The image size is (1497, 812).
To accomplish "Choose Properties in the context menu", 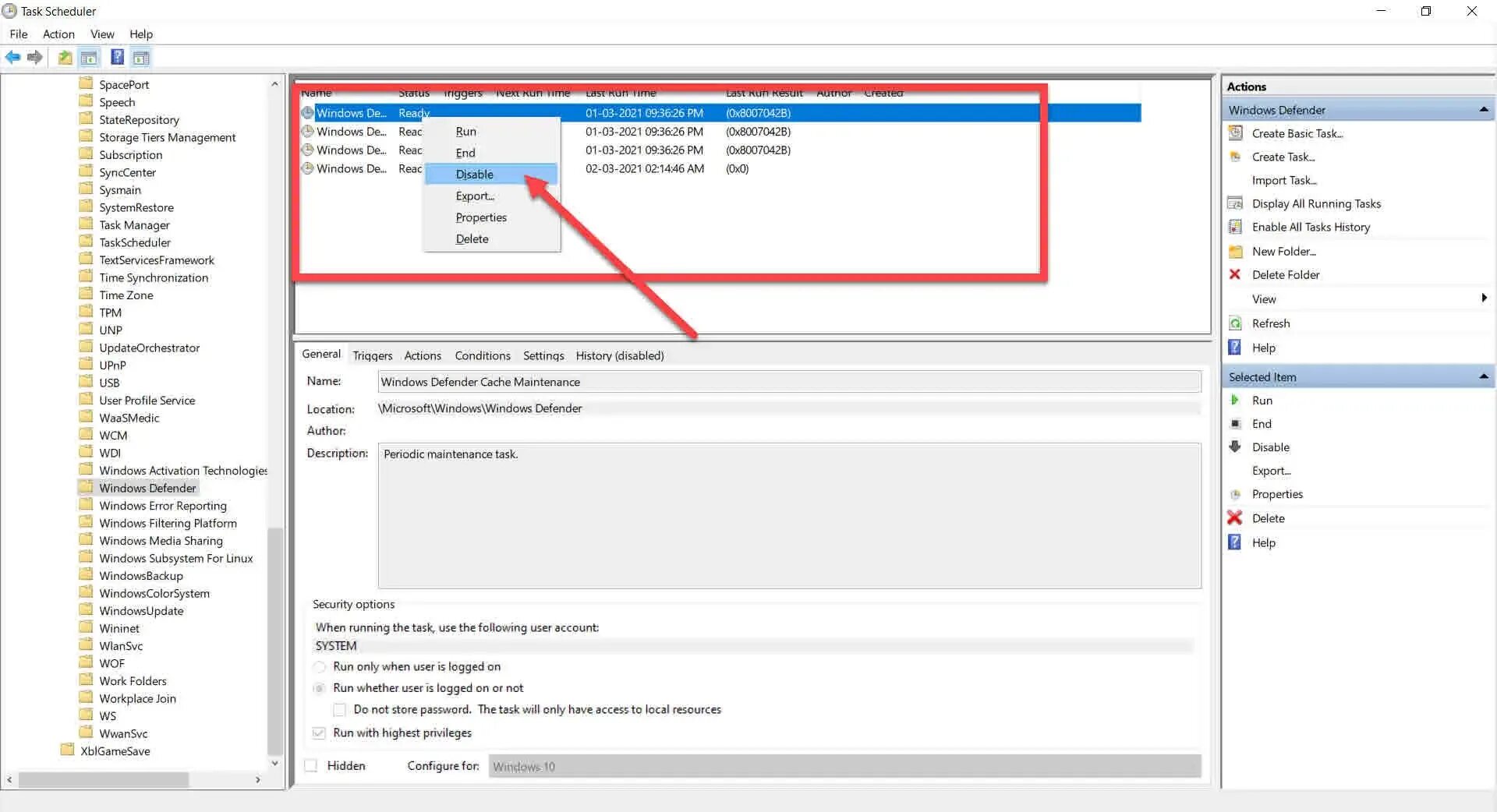I will point(491,217).
